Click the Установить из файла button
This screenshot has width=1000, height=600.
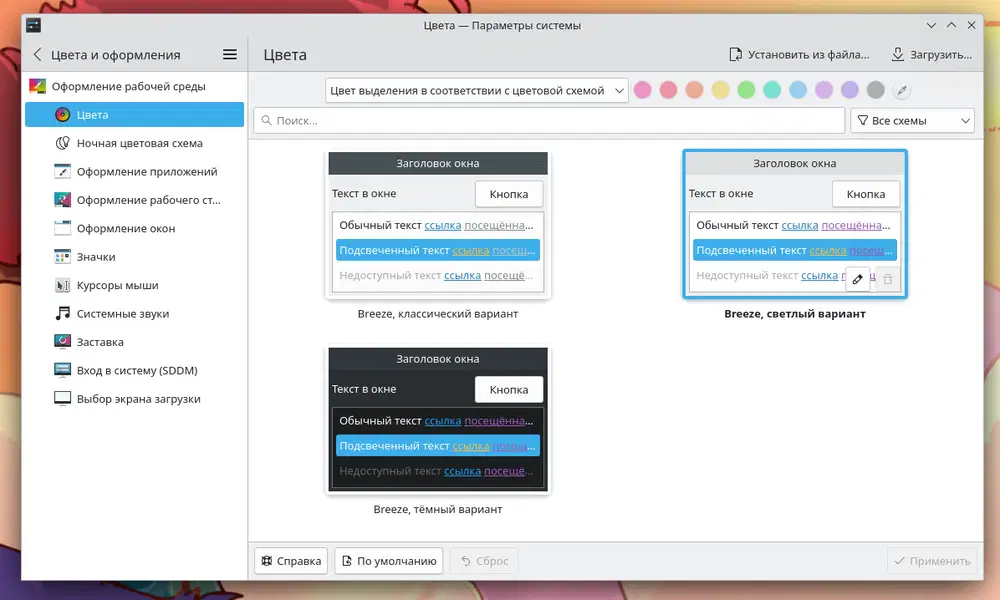799,55
